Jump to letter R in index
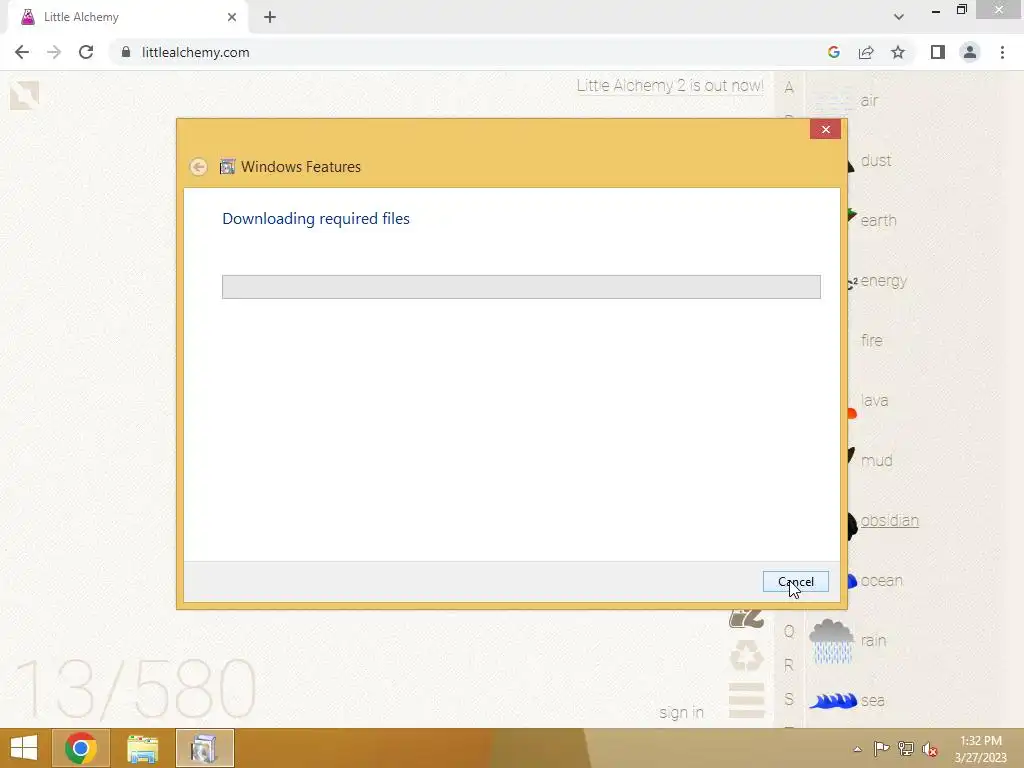The width and height of the screenshot is (1024, 768). coord(789,665)
